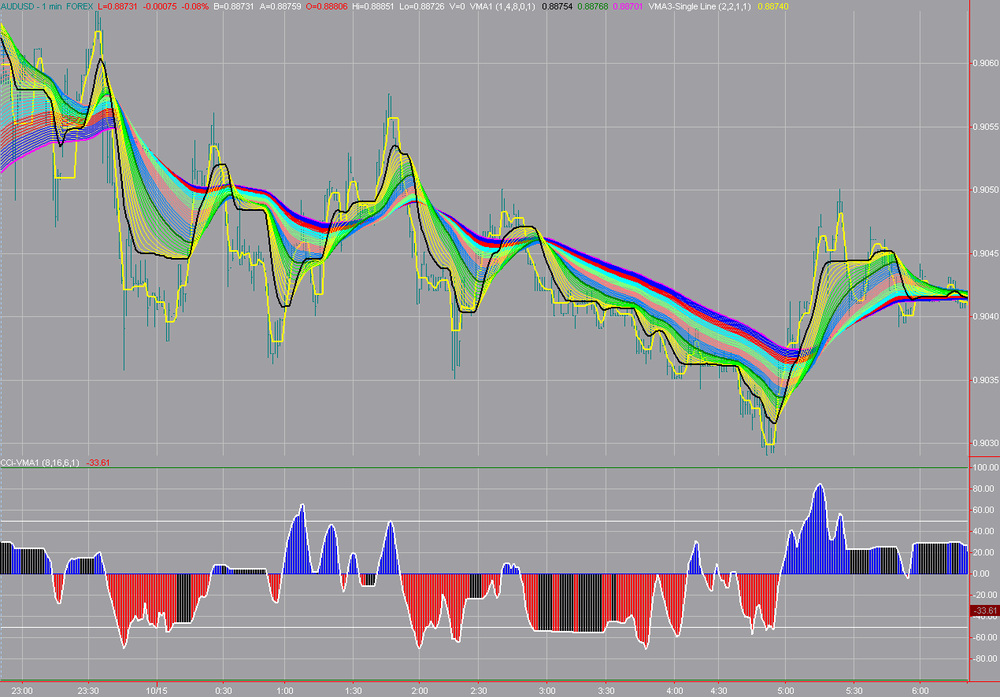Viewport: 1000px width, 697px height.
Task: Click the 23:30 time axis label
Action: click(x=88, y=691)
